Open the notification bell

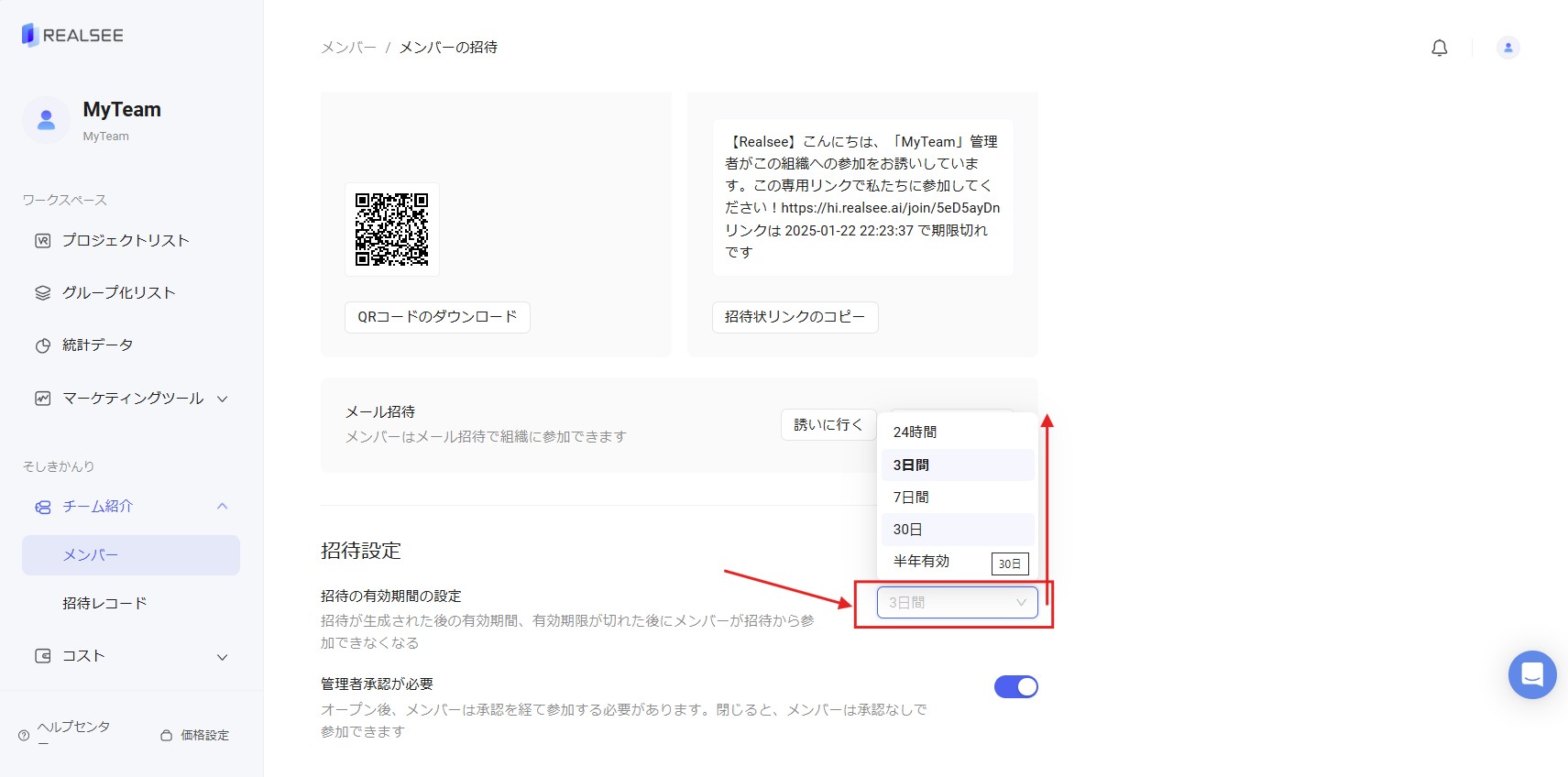click(x=1440, y=48)
